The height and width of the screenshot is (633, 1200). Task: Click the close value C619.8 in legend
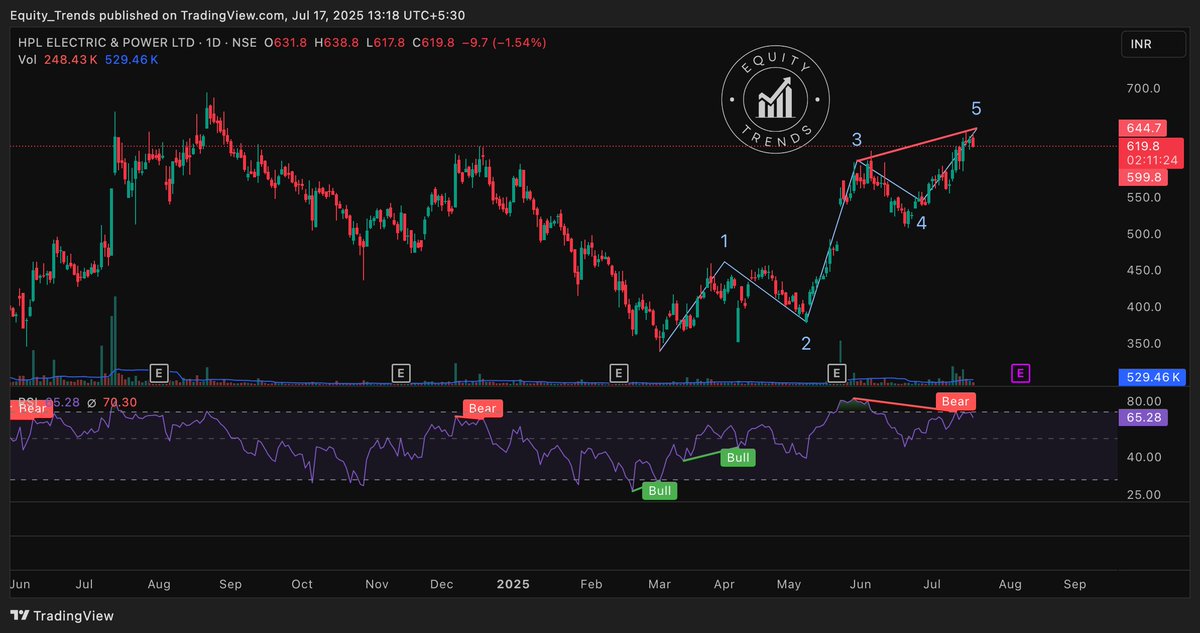point(433,43)
